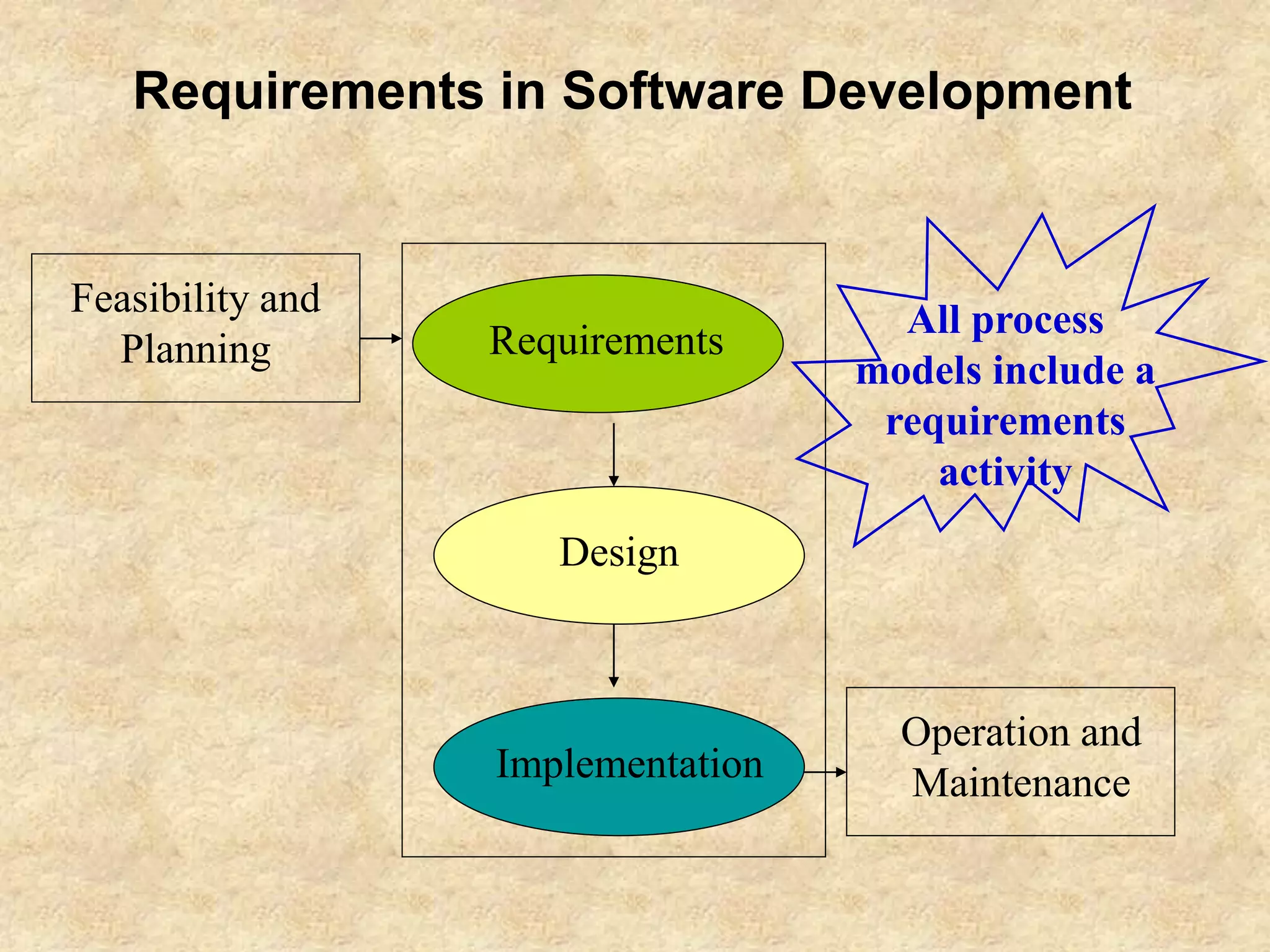Click the word 'Feasibility' in the left box
The width and height of the screenshot is (1270, 952).
tap(160, 299)
